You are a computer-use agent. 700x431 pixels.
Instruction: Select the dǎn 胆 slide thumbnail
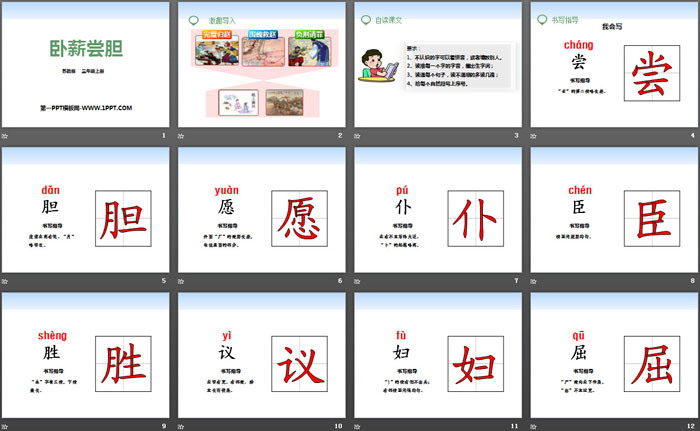point(85,210)
